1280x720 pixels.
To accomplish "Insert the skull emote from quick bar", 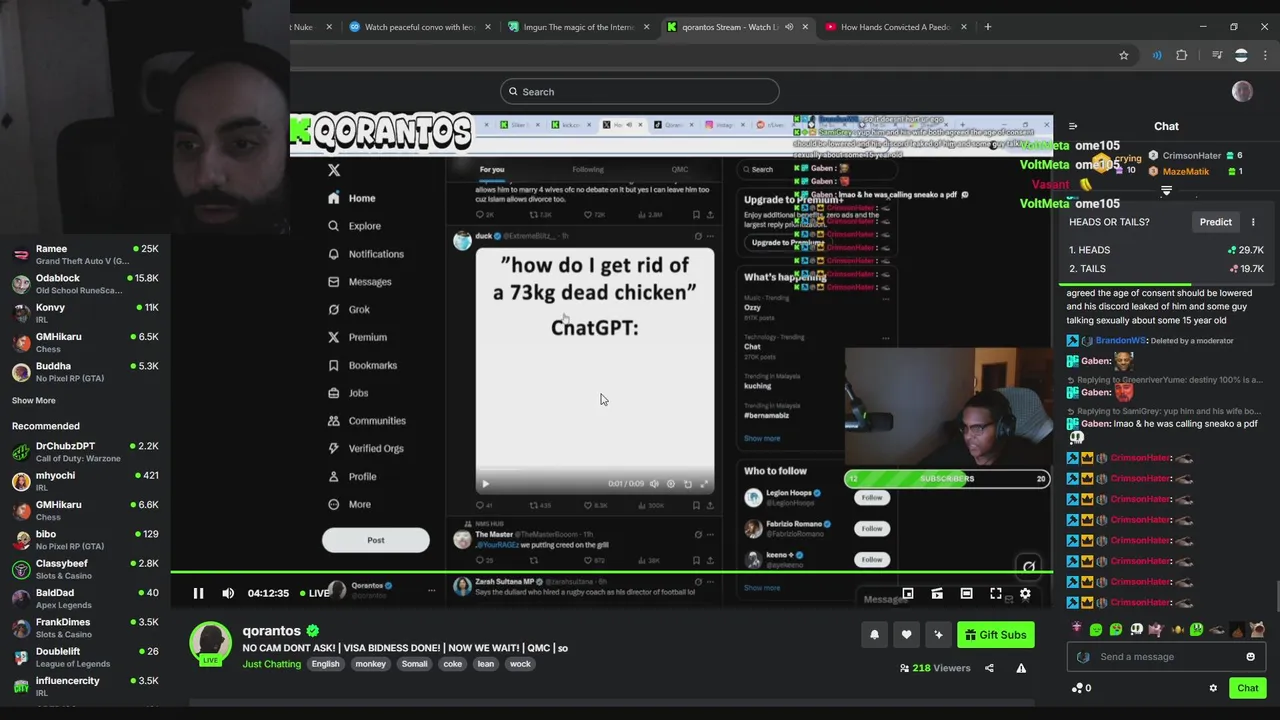I will [1136, 630].
